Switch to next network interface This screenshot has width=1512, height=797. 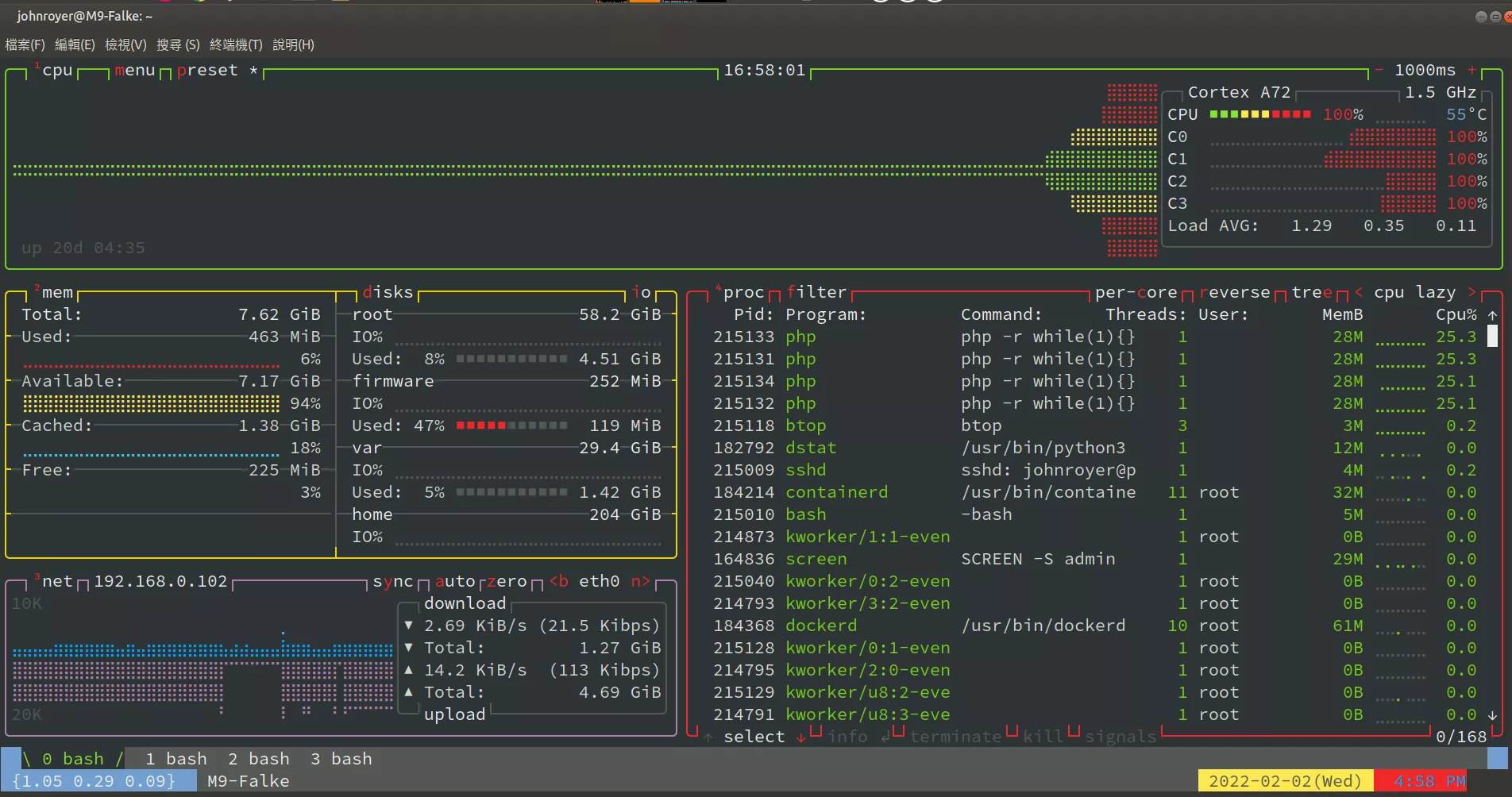(x=641, y=581)
